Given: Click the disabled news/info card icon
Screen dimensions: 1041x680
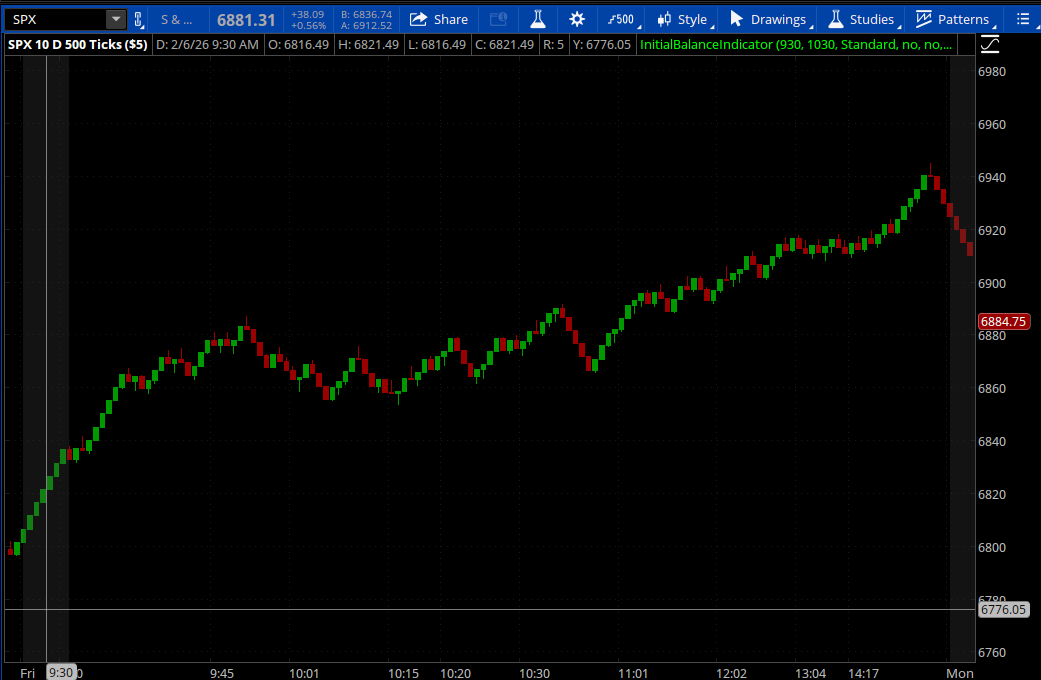Looking at the screenshot, I should pyautogui.click(x=498, y=19).
